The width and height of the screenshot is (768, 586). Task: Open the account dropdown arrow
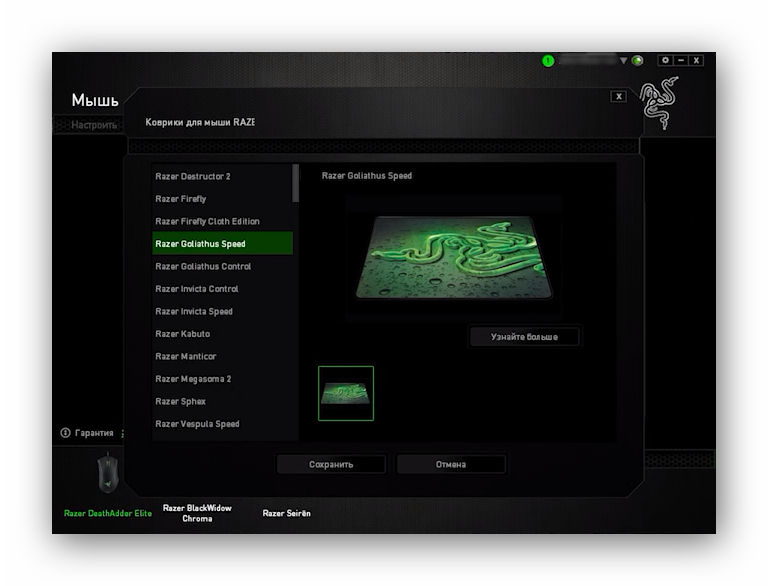[623, 61]
